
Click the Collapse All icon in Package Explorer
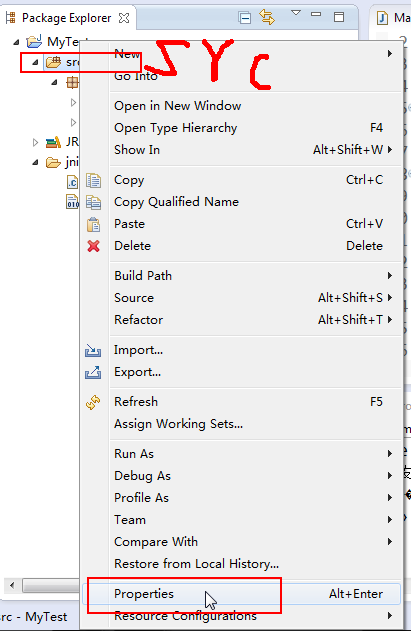click(x=244, y=18)
